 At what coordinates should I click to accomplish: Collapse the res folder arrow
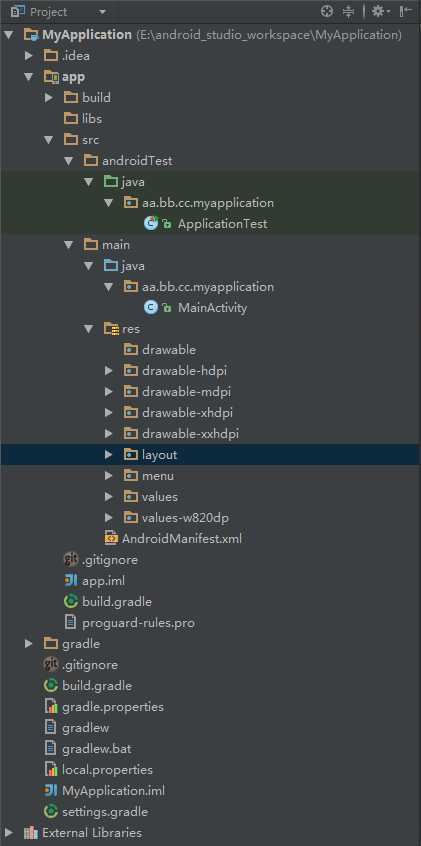tap(89, 329)
